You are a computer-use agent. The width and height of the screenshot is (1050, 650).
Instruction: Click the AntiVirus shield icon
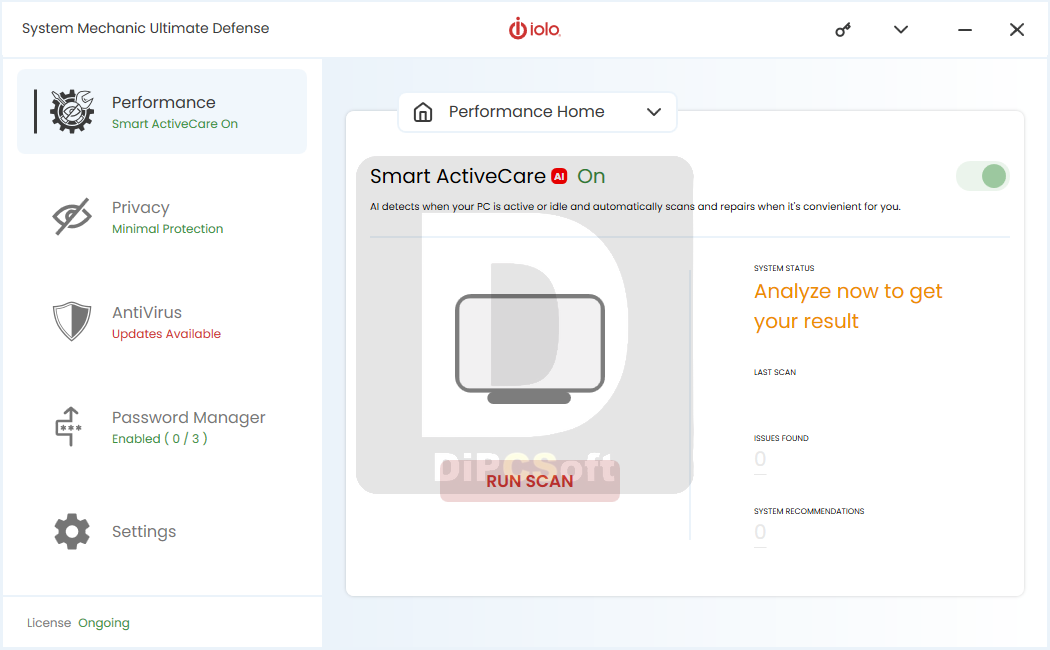point(72,321)
